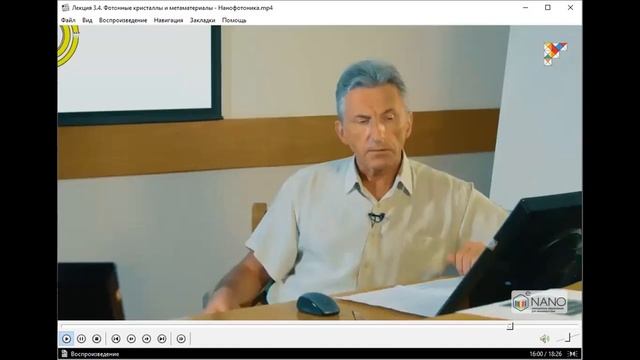640x360 pixels.
Task: Open the Вид menu
Action: point(87,20)
